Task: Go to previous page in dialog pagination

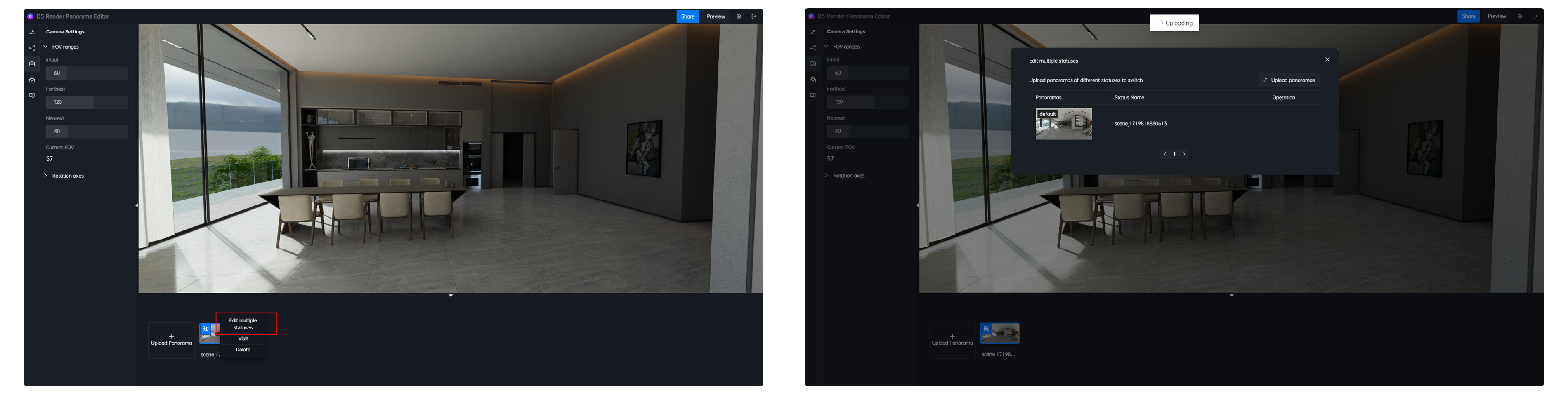Action: 1165,154
